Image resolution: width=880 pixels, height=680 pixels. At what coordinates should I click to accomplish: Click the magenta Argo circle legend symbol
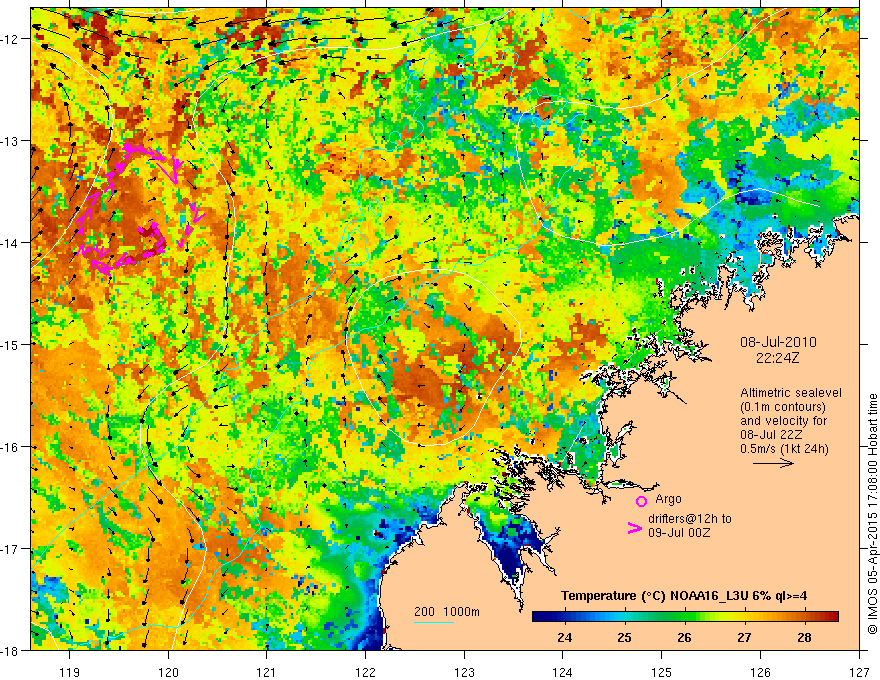641,501
